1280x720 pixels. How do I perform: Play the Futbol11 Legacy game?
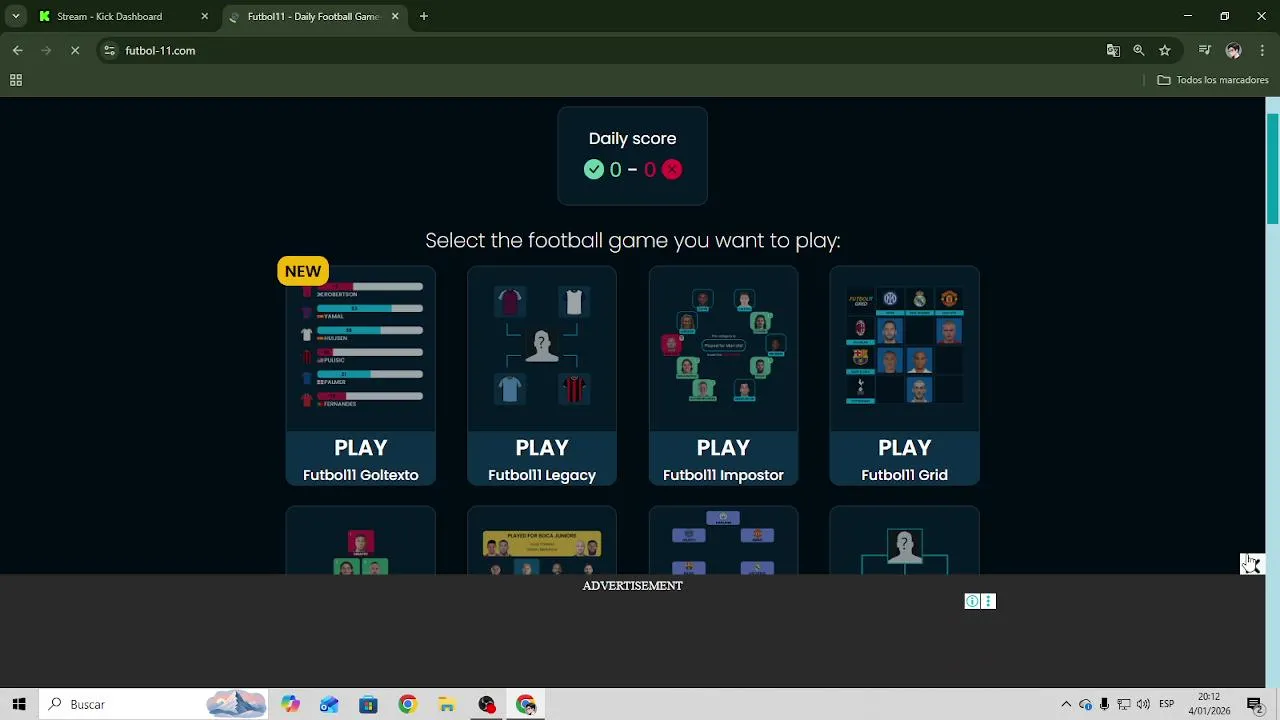tap(542, 460)
